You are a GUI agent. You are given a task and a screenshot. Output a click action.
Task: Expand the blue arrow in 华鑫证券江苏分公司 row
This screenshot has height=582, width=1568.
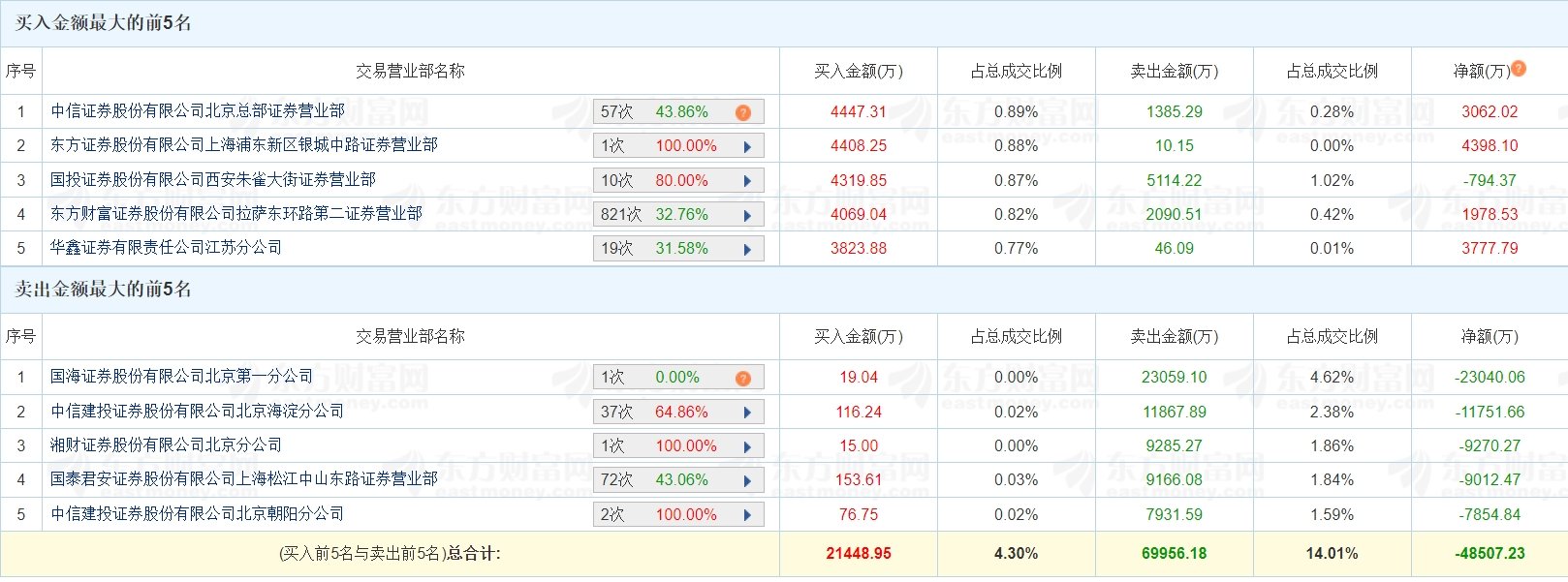pos(747,249)
